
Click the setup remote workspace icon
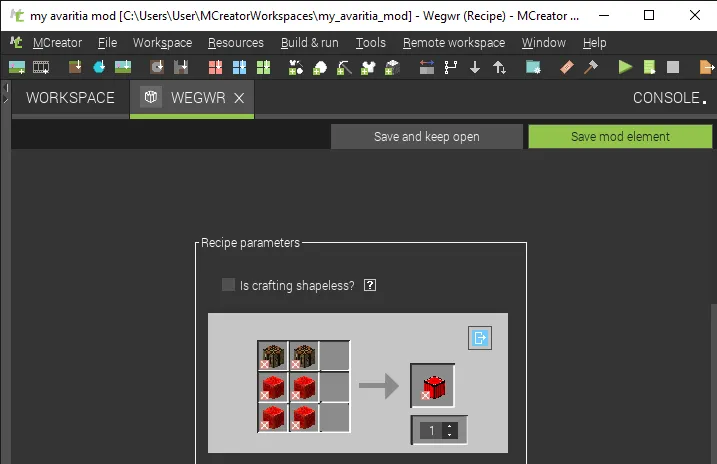point(427,68)
